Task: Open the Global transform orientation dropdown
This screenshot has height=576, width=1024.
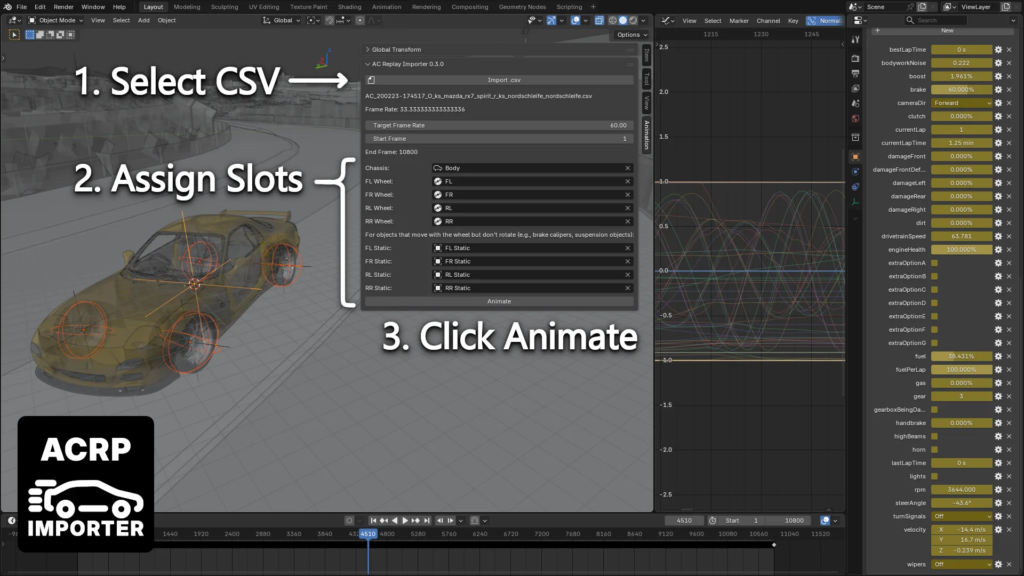Action: coord(281,20)
